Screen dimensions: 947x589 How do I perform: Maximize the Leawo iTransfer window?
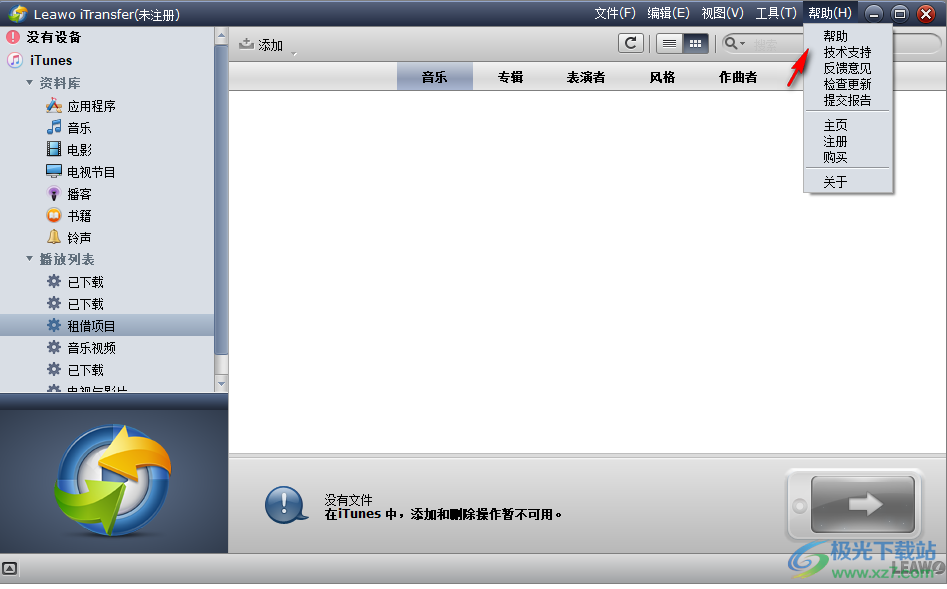(x=900, y=13)
